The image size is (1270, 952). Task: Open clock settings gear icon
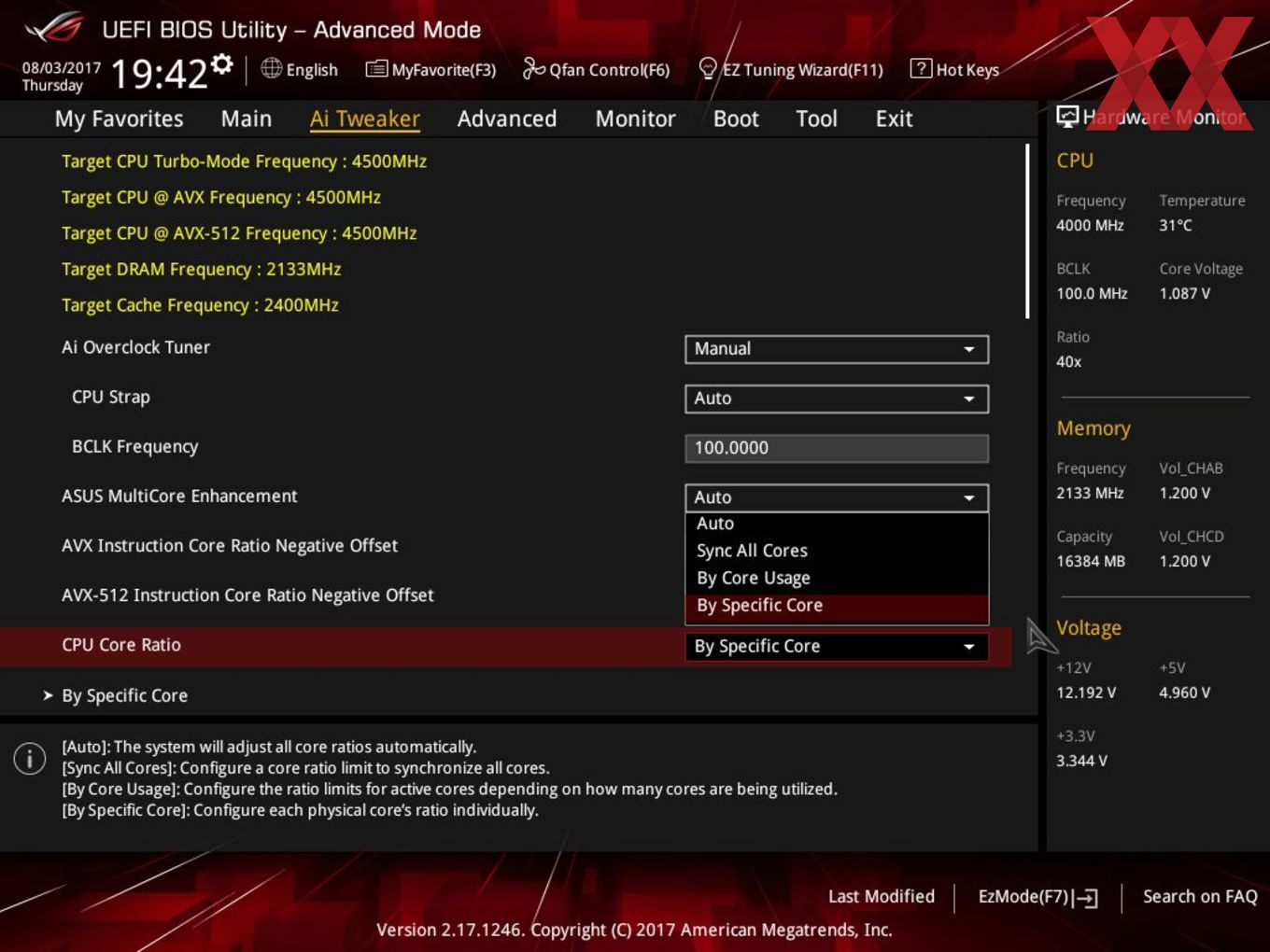(221, 63)
